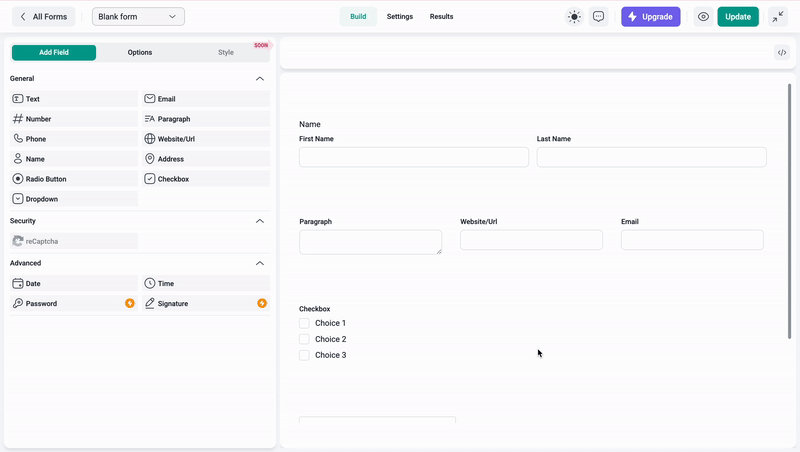Image resolution: width=800 pixels, height=452 pixels.
Task: Open the embed code icon
Action: point(782,53)
